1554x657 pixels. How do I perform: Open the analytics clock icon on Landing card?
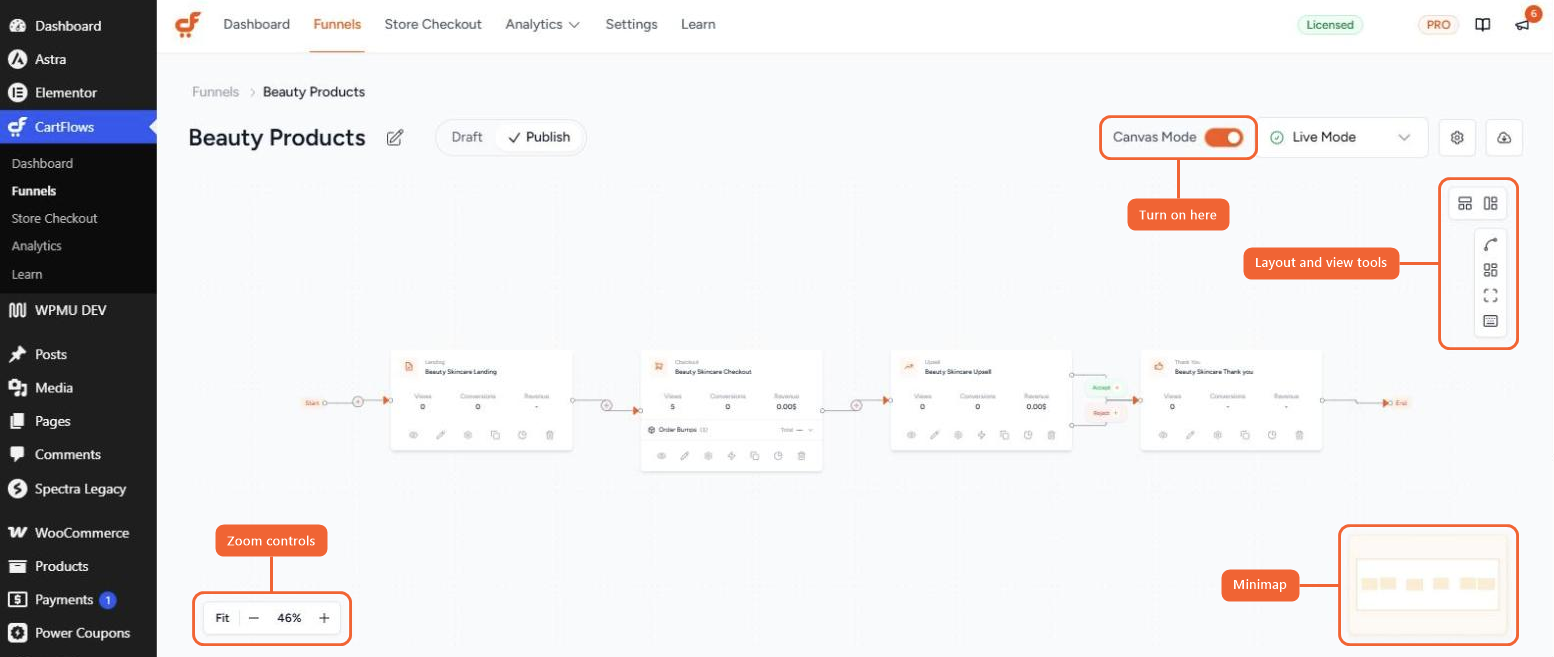[522, 435]
